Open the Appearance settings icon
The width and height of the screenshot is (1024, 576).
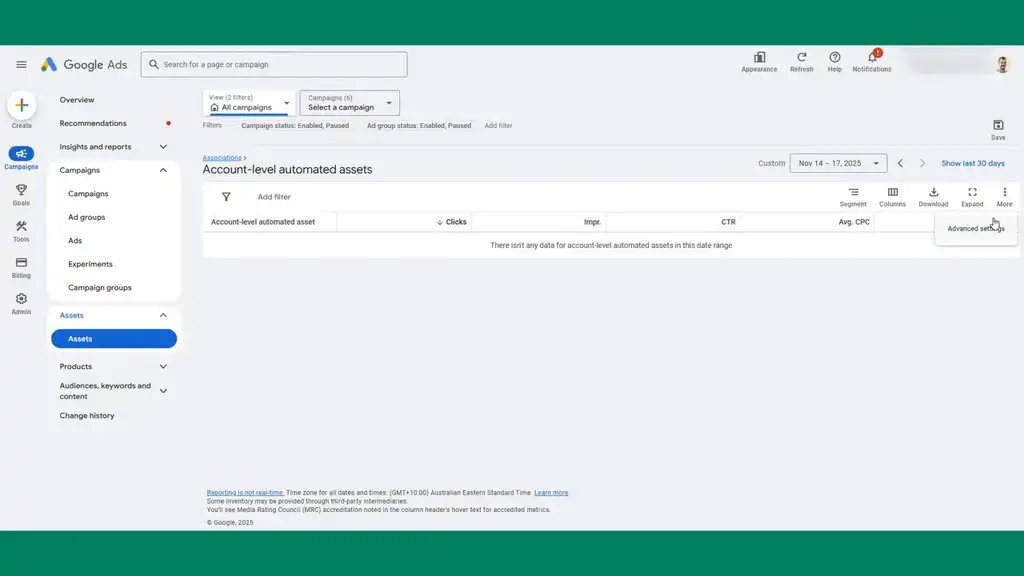pyautogui.click(x=759, y=61)
